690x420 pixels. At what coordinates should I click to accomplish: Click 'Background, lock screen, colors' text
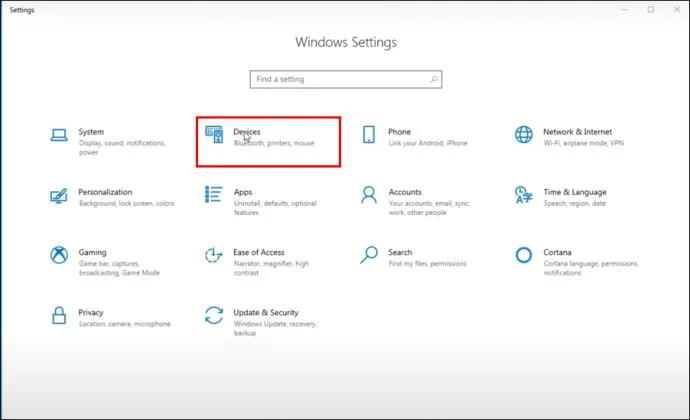pyautogui.click(x=126, y=203)
